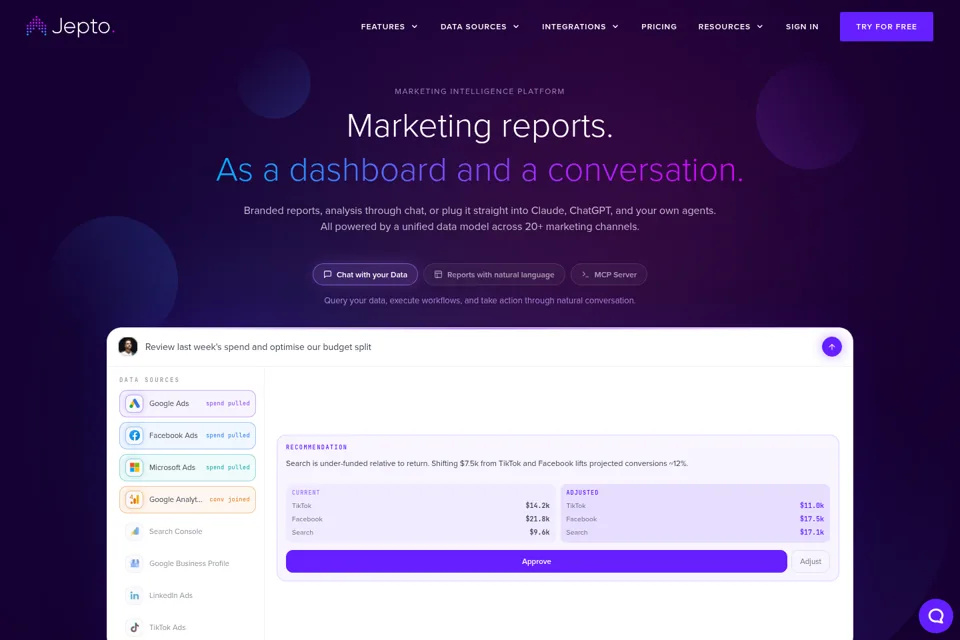Viewport: 960px width, 640px height.
Task: Open the Resources menu
Action: click(x=730, y=27)
